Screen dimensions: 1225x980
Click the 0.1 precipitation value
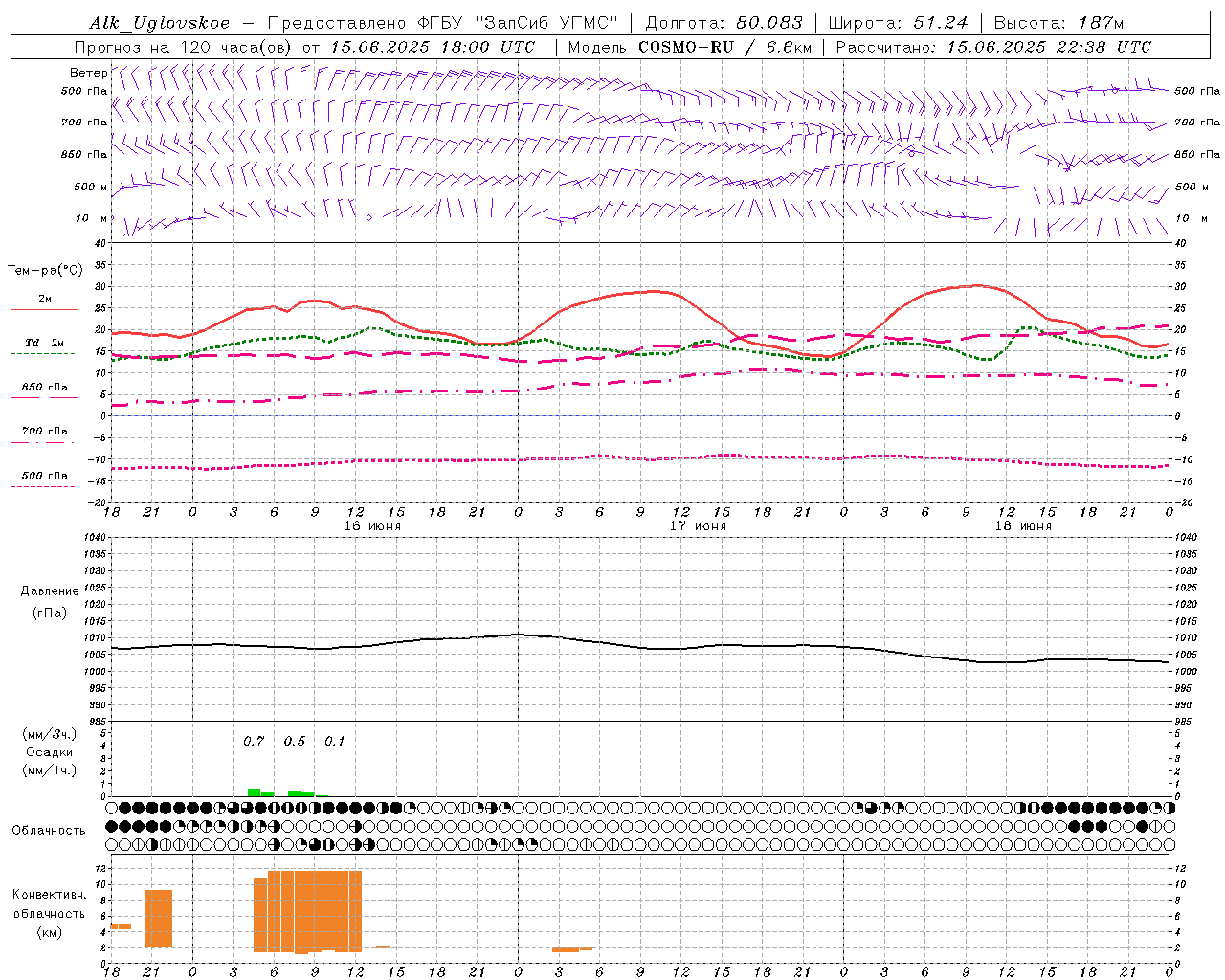tap(335, 741)
